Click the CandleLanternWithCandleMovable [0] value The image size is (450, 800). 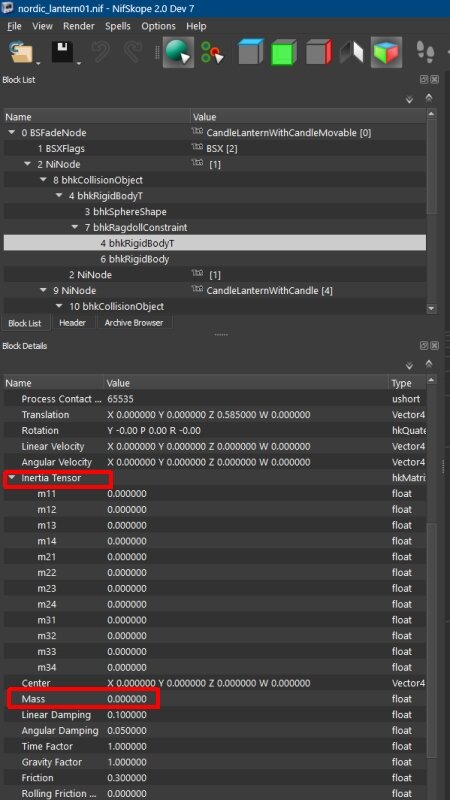tap(288, 133)
